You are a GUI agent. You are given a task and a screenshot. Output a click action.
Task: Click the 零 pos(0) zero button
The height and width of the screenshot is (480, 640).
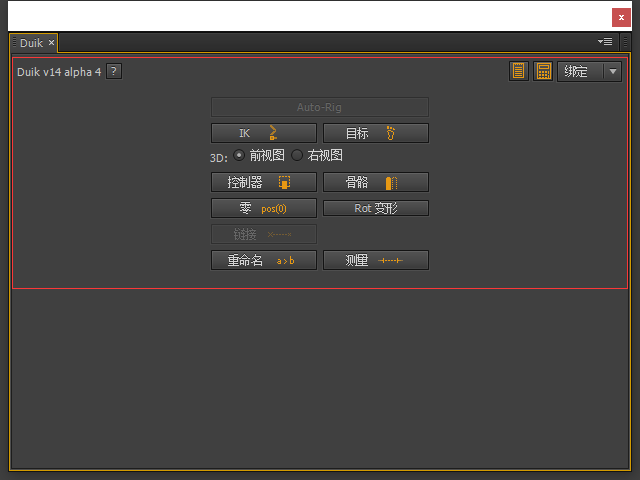point(264,208)
